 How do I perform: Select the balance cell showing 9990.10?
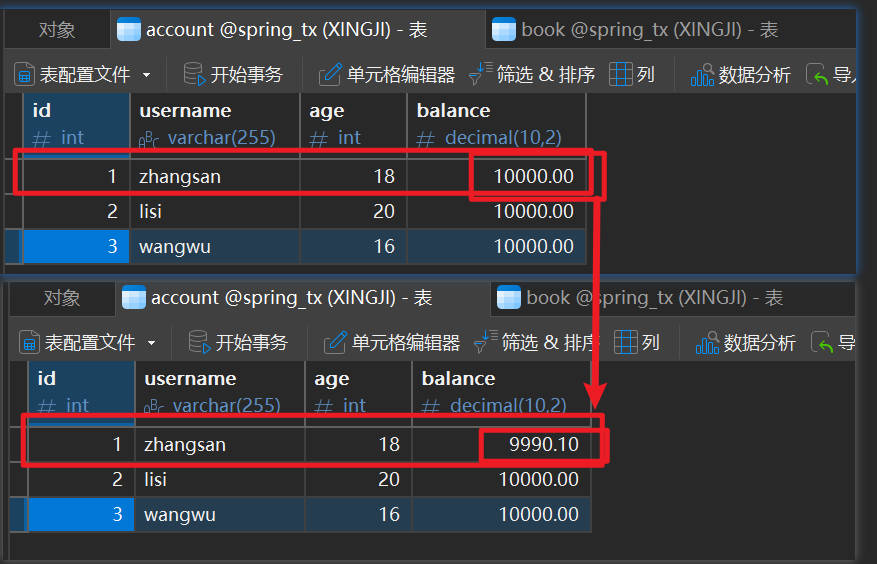[543, 445]
